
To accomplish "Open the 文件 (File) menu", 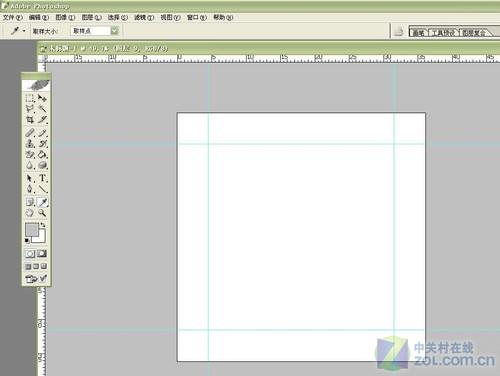I will [13, 17].
